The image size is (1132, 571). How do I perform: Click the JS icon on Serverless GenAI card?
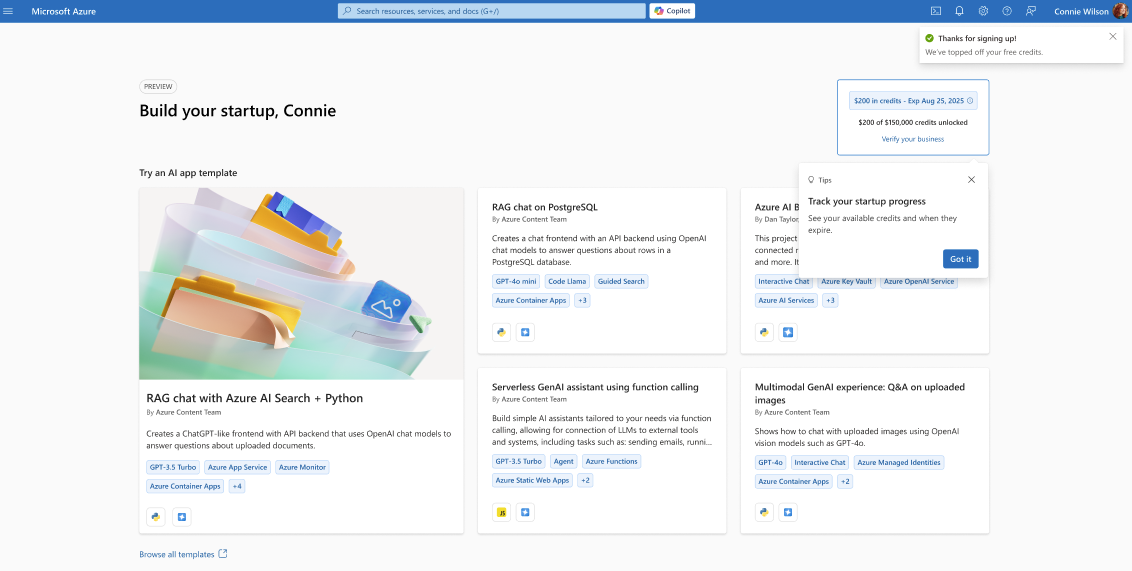point(501,513)
